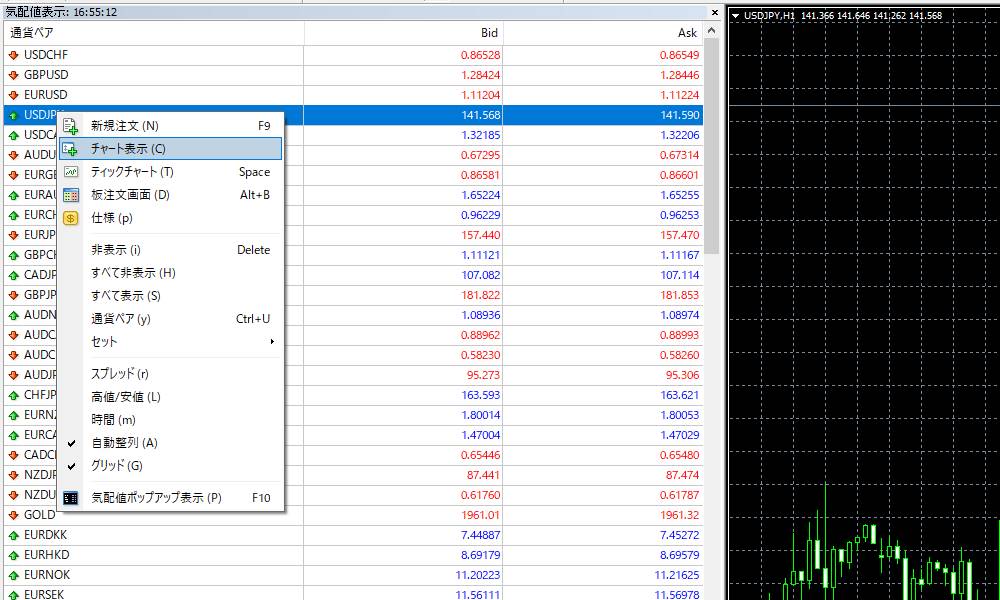This screenshot has height=600, width=1000.
Task: Select the GOLD symbol row
Action: click(x=40, y=515)
